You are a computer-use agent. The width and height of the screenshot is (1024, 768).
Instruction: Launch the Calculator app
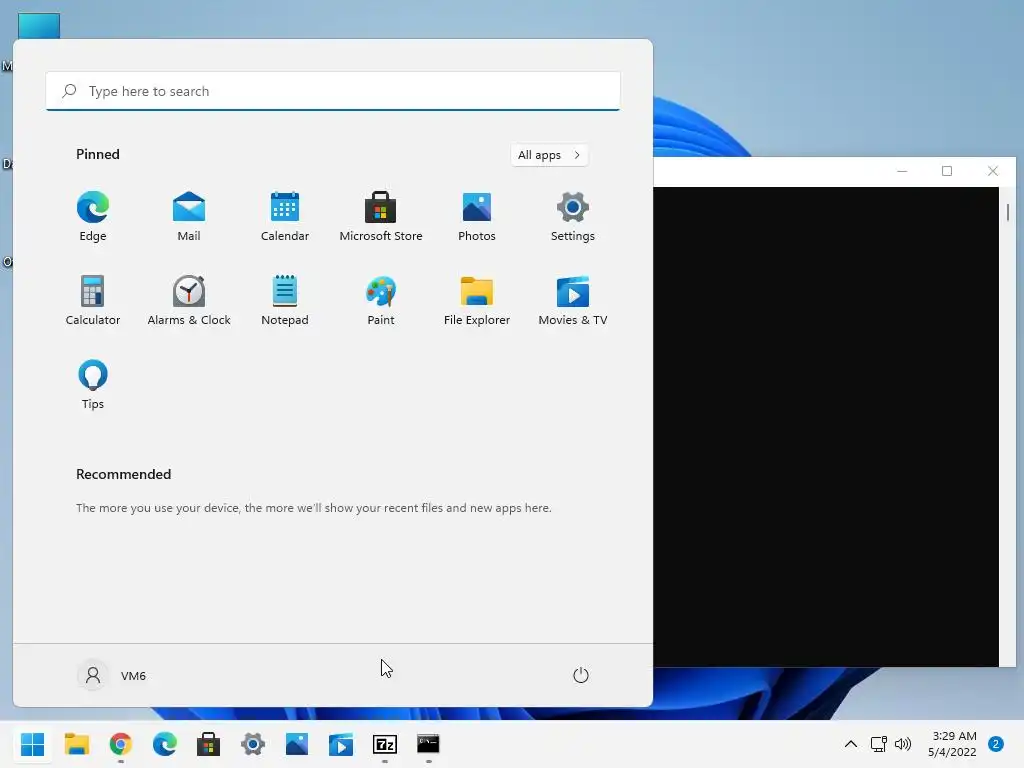pyautogui.click(x=93, y=300)
